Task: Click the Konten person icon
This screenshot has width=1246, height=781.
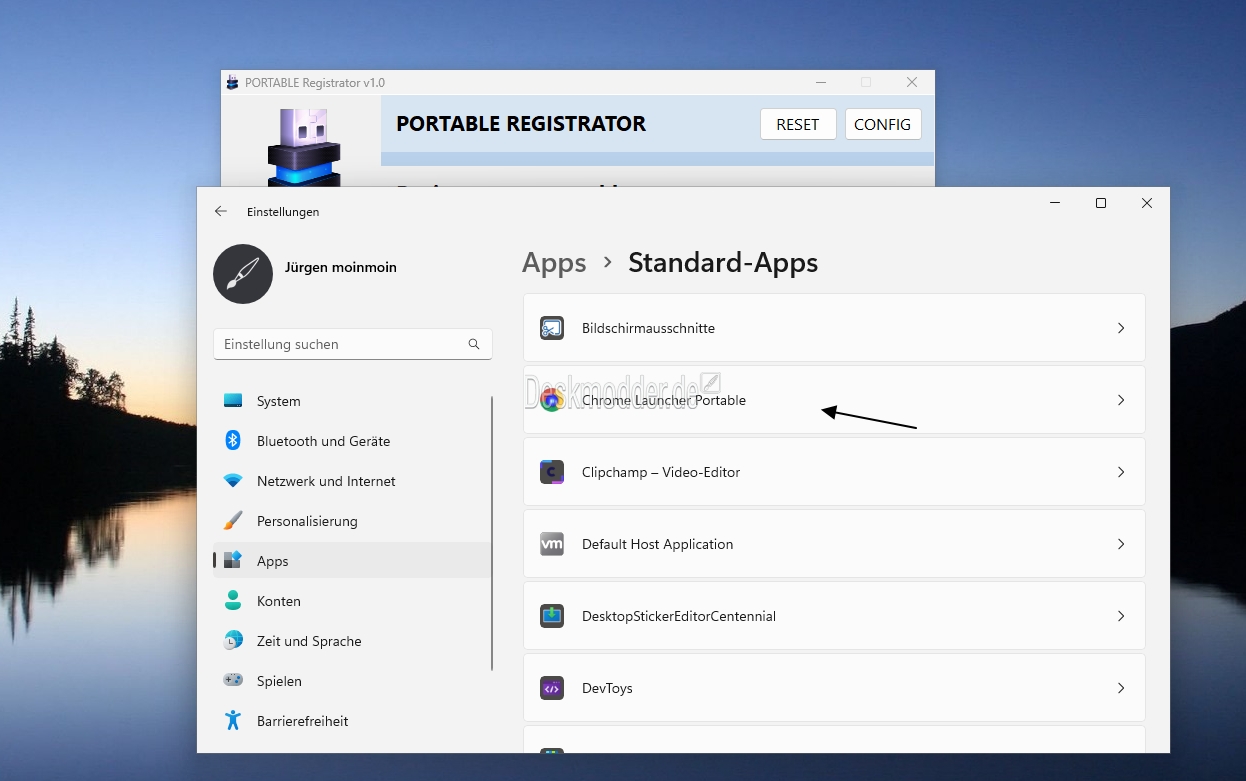Action: 233,601
